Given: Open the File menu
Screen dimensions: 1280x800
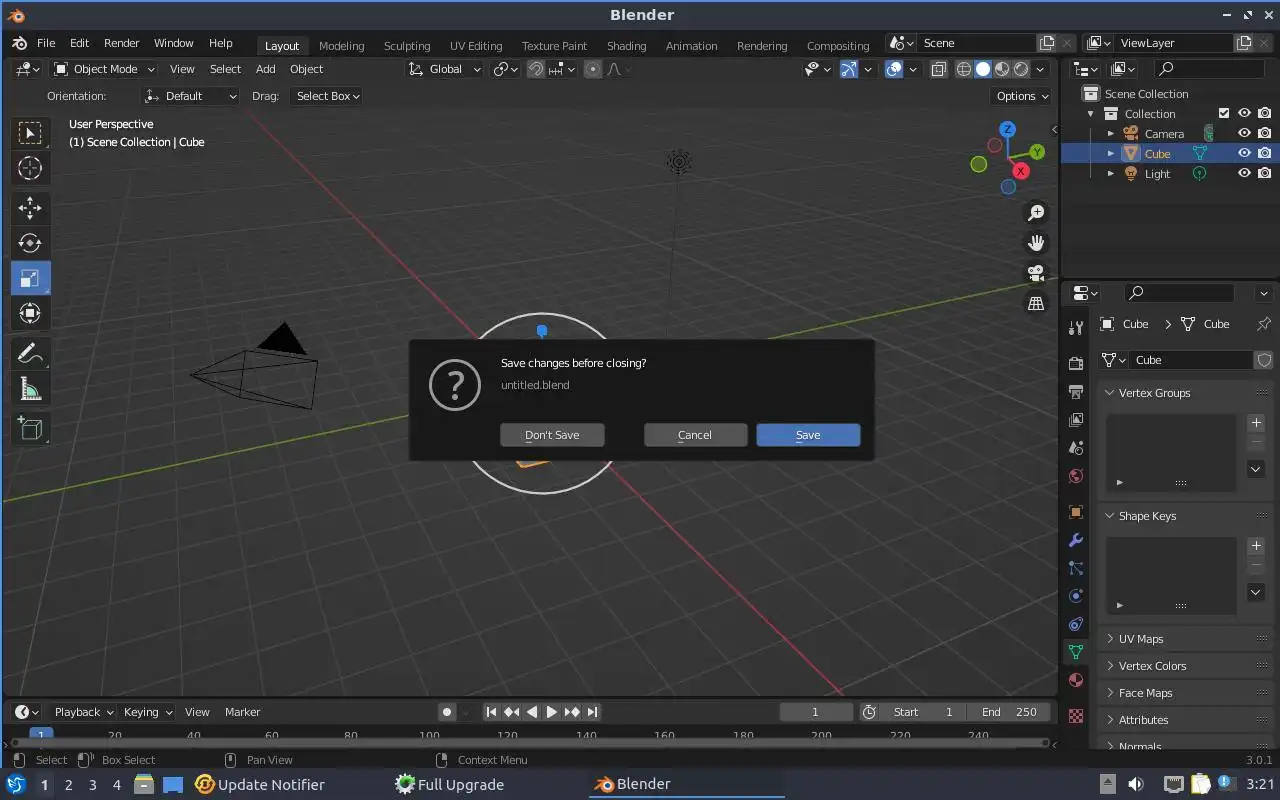Looking at the screenshot, I should pos(46,43).
